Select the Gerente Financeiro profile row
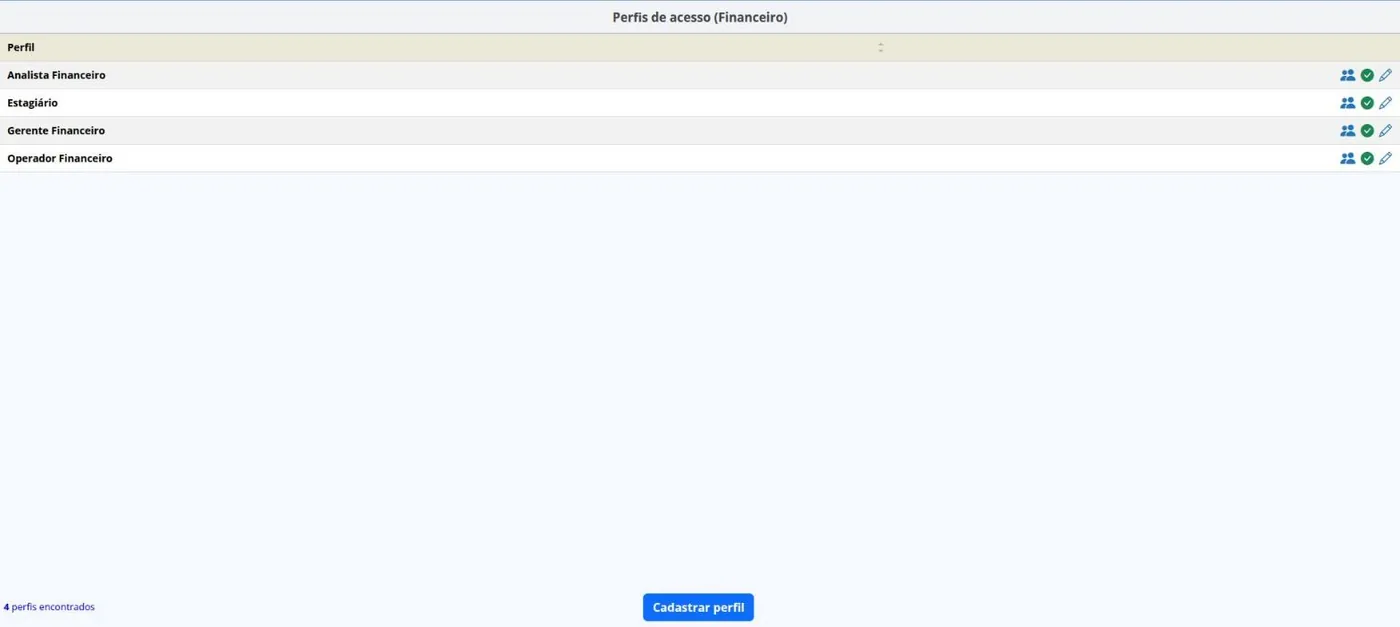The width and height of the screenshot is (1400, 627). point(700,131)
